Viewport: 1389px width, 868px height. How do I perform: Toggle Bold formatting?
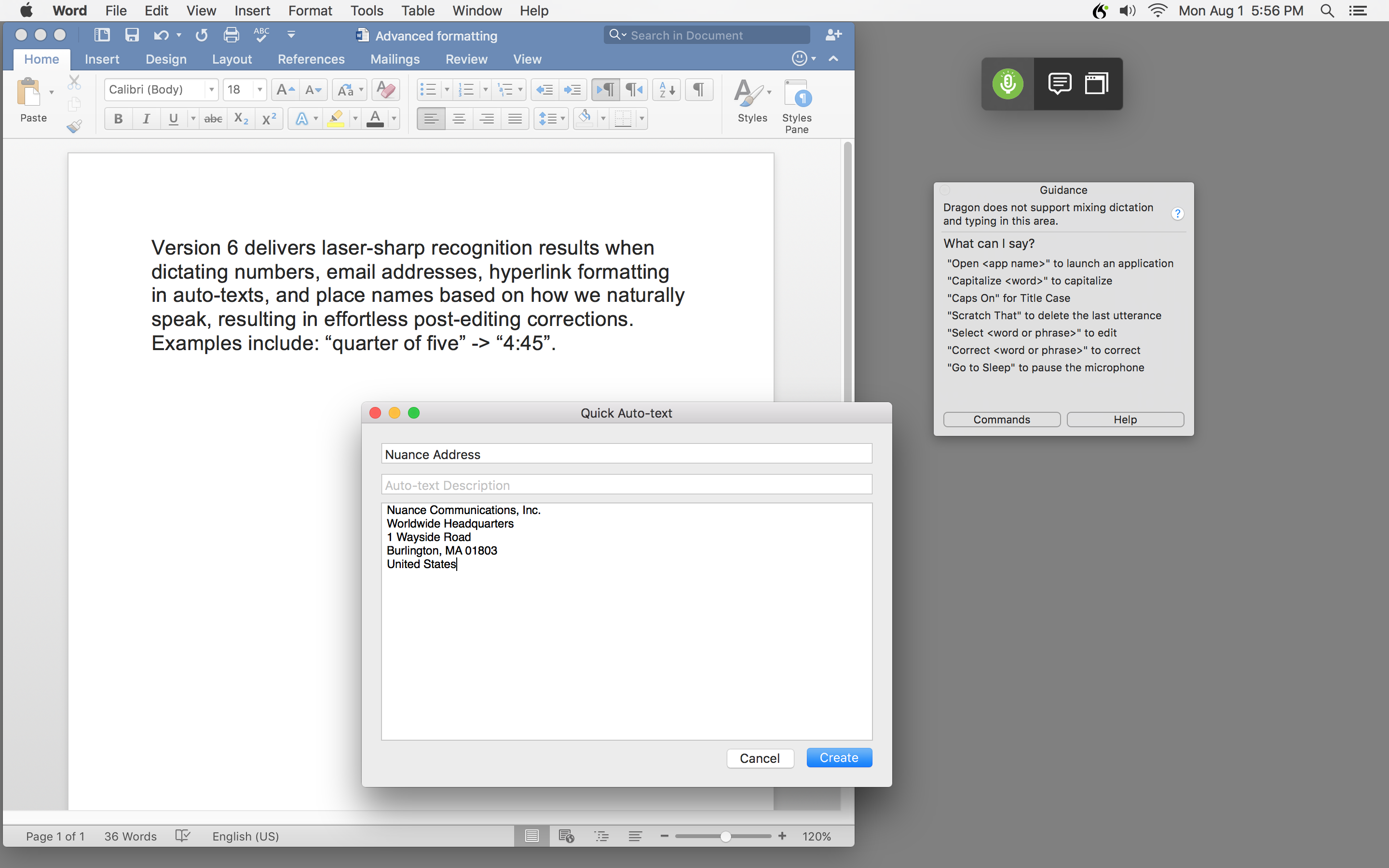[x=118, y=119]
